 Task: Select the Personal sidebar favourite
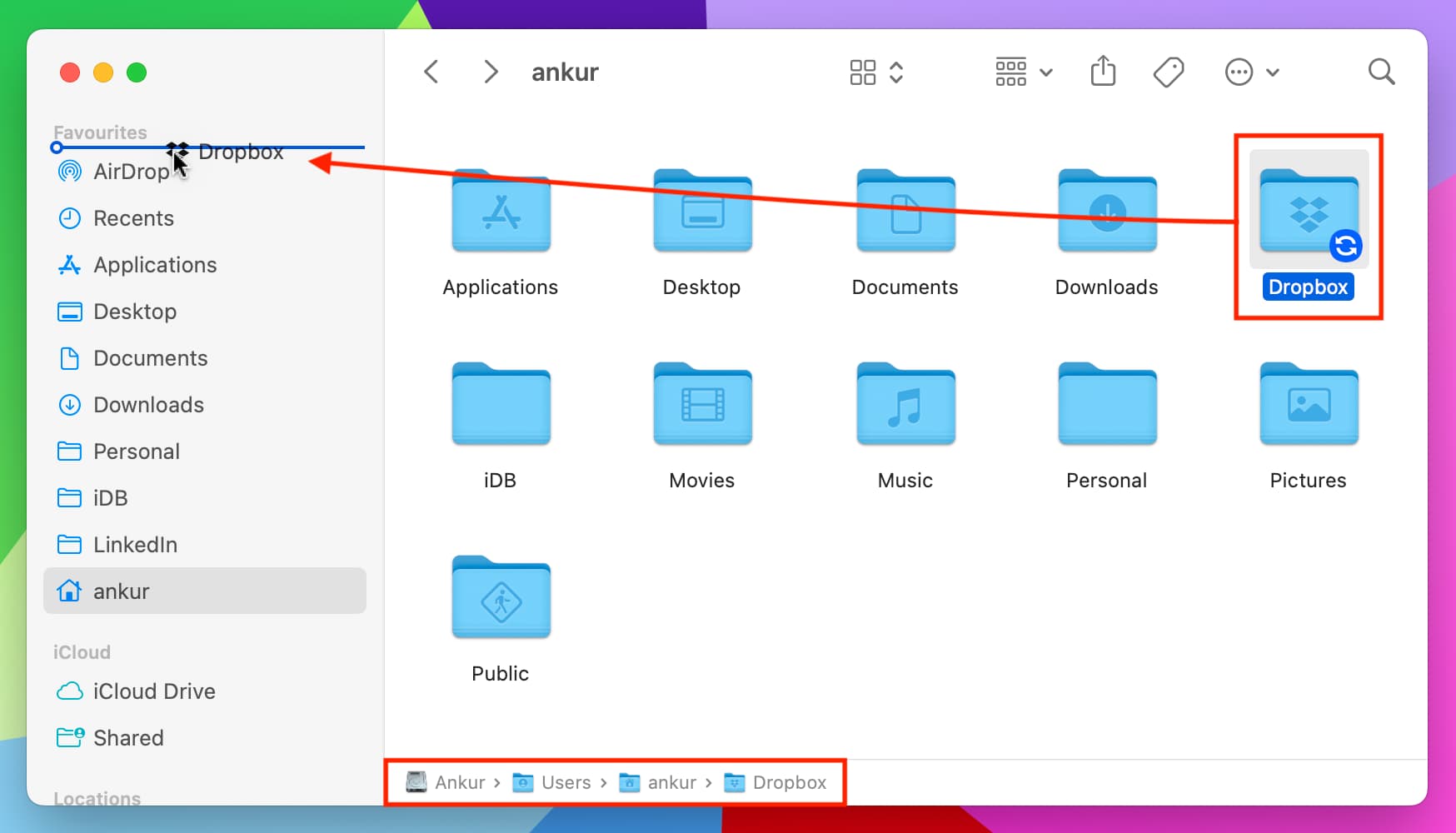tap(204, 451)
